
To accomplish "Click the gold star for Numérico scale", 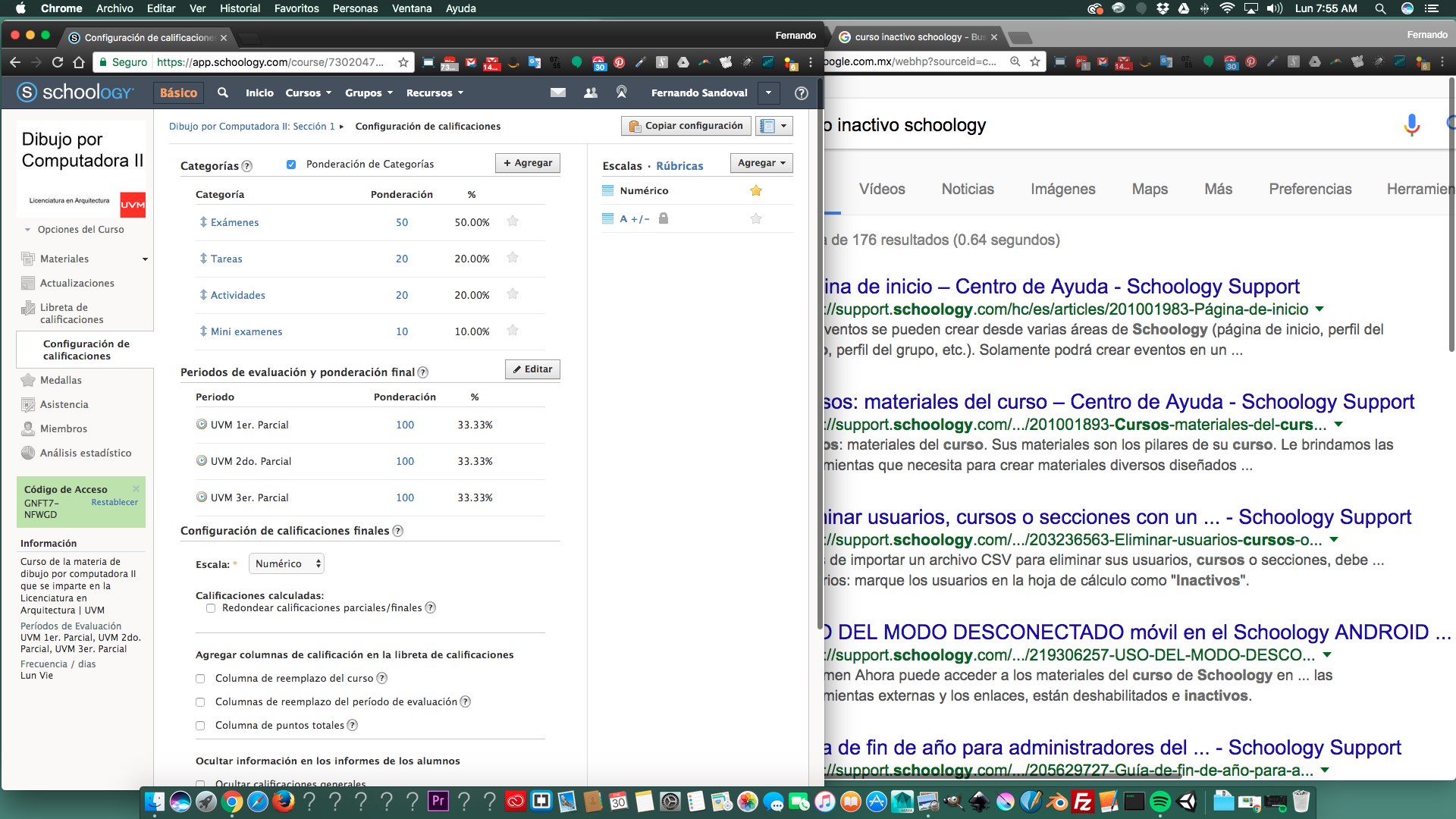I will tap(756, 190).
